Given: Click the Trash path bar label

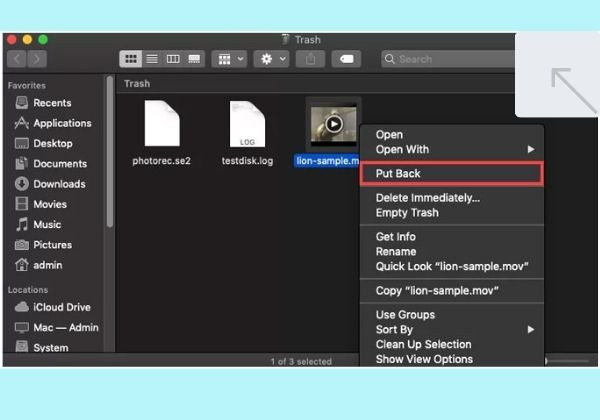Looking at the screenshot, I should [x=137, y=84].
